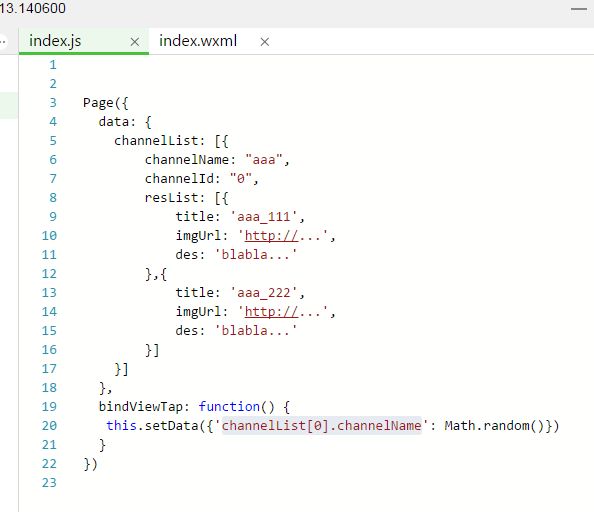Click the closing '})' on line 22
Image resolution: width=594 pixels, height=512 pixels.
click(91, 464)
